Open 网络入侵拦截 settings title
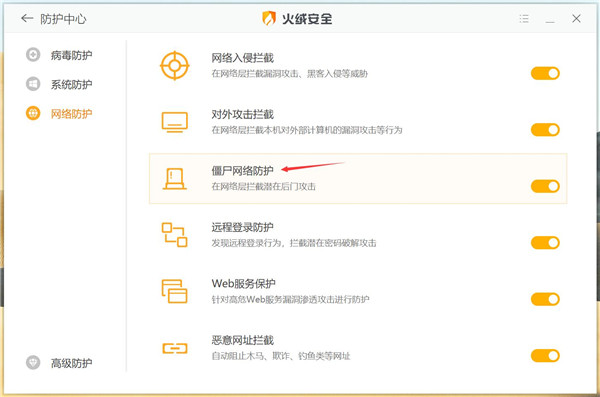Screen dimensions: 600x397 [x=243, y=58]
